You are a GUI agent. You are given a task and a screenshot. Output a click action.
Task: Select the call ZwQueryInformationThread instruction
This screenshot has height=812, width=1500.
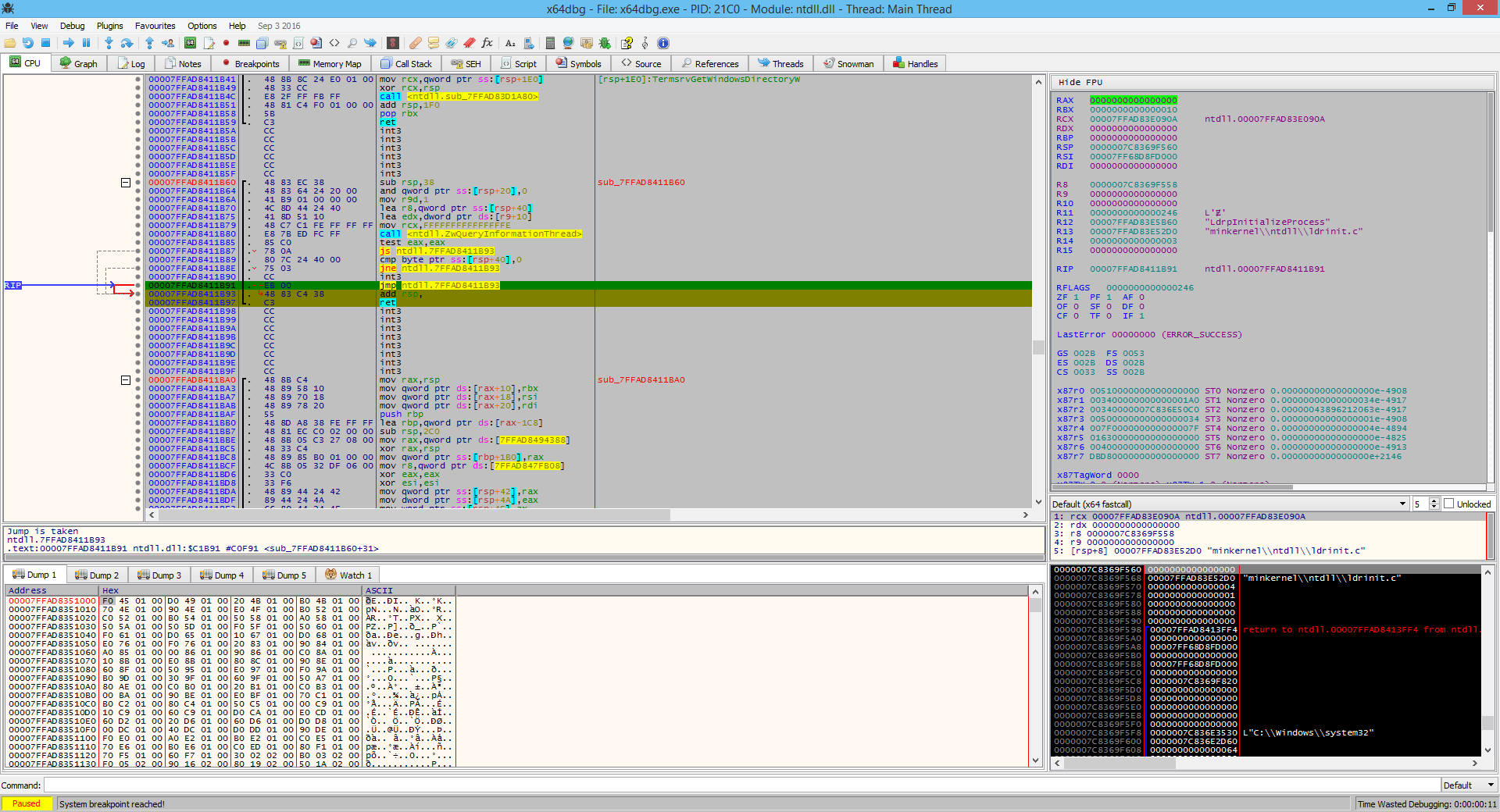click(481, 234)
